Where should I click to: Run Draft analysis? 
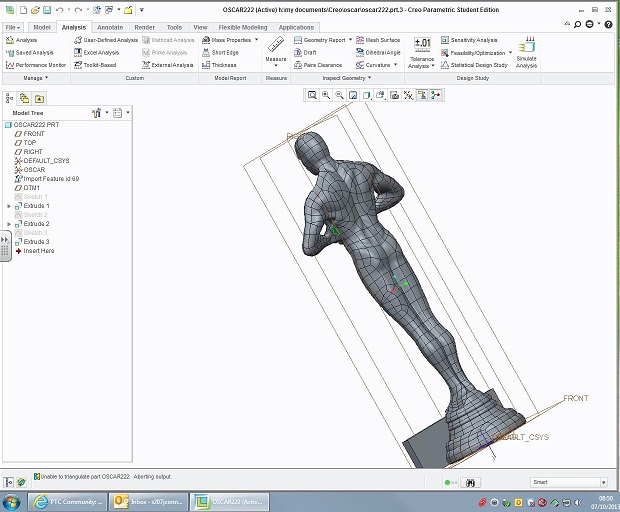(x=305, y=53)
